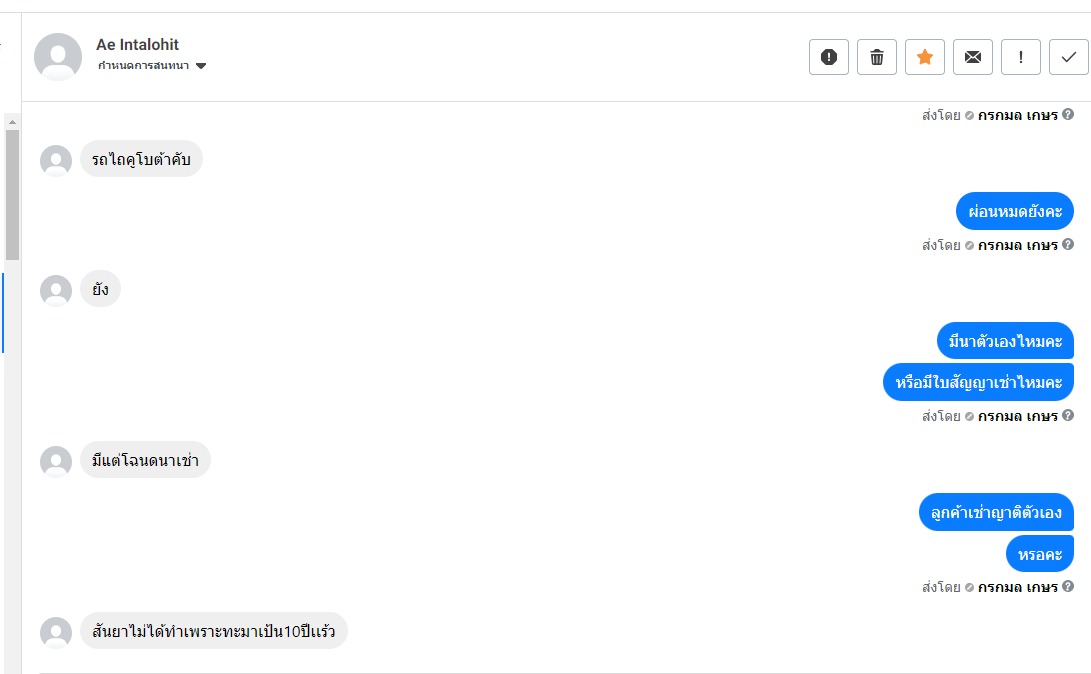The height and width of the screenshot is (674, 1091).
Task: Toggle the orange star follow-up icon
Action: point(925,57)
